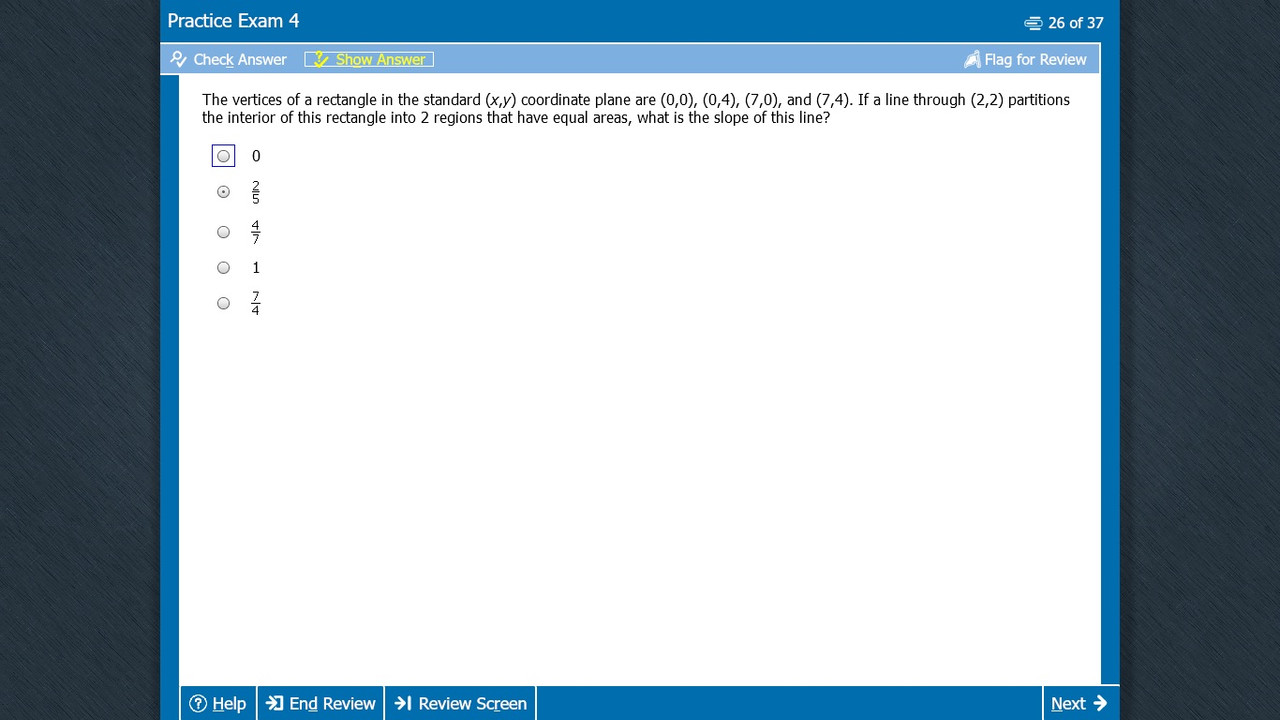Click the End Review exit icon
Screen dimensions: 1280x720
[x=275, y=703]
